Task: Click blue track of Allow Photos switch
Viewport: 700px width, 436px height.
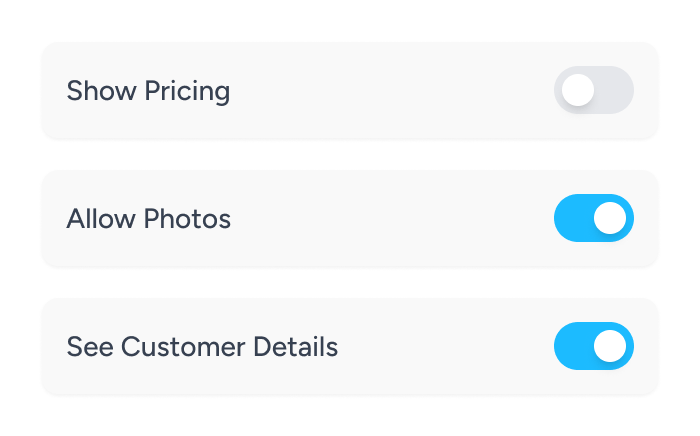Action: tap(573, 218)
